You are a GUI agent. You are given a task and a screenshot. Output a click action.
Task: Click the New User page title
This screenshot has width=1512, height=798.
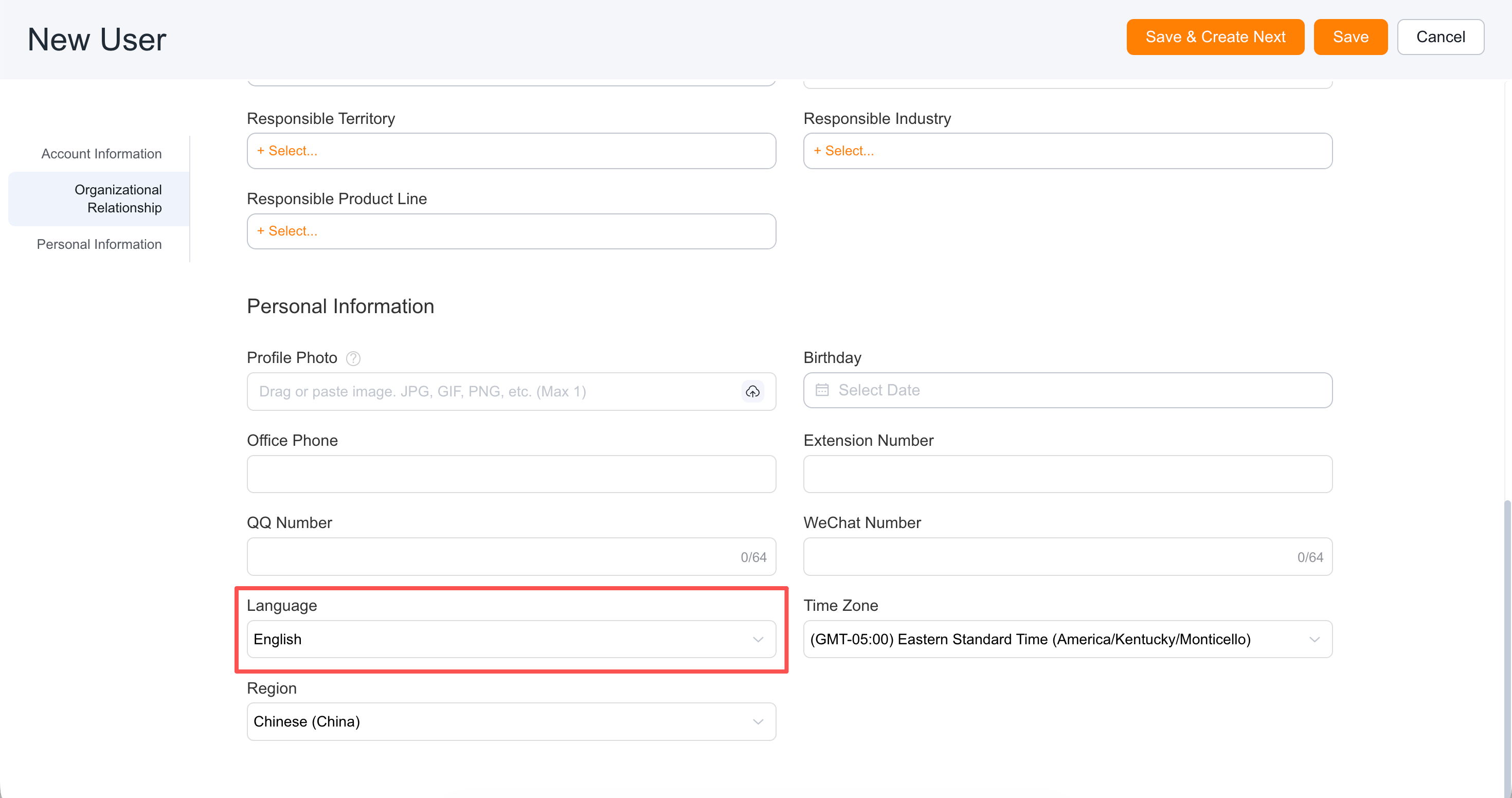(x=97, y=39)
